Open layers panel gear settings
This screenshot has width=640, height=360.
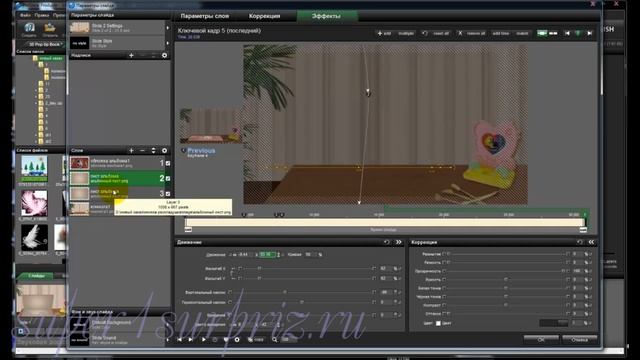[164, 151]
